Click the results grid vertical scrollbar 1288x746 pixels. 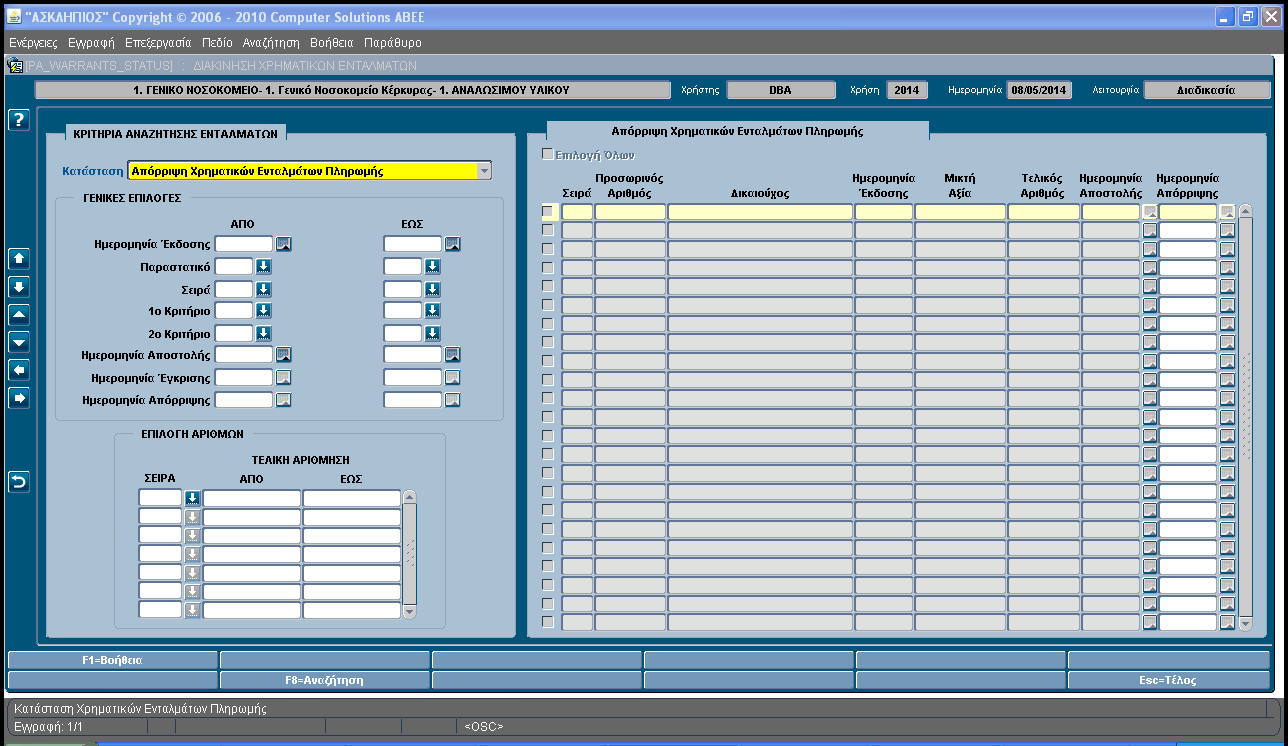[x=1245, y=417]
